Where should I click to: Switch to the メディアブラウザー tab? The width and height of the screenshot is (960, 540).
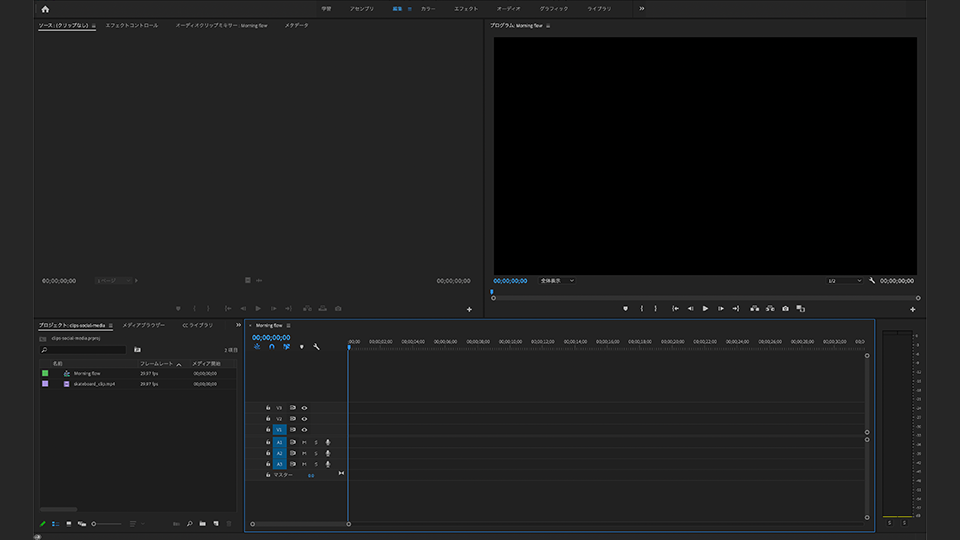[x=143, y=325]
